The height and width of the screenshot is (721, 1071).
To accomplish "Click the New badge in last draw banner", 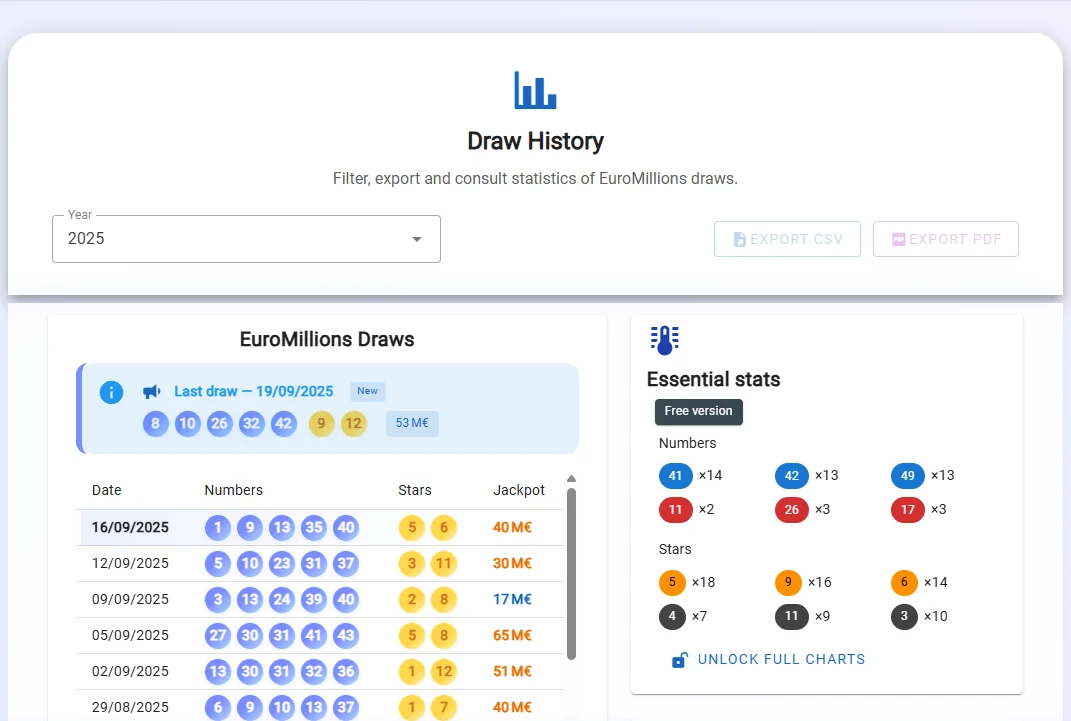I will 367,391.
